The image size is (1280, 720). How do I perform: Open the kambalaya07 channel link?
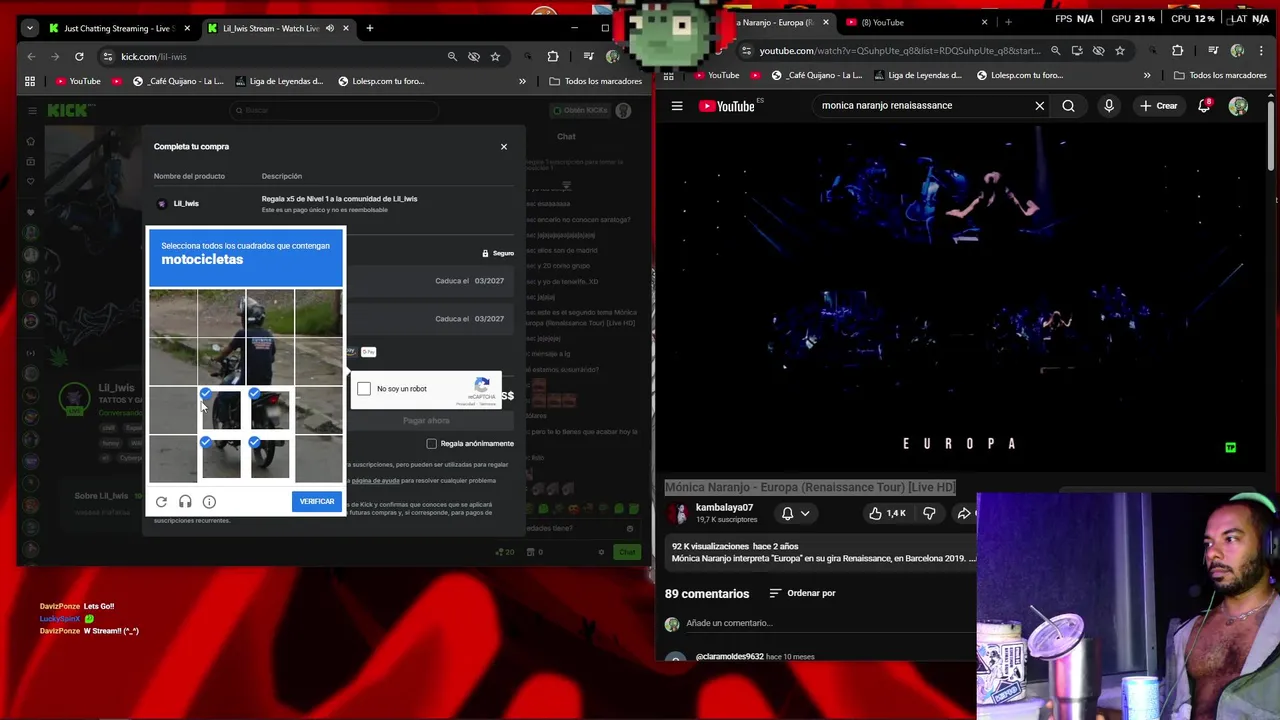tap(724, 508)
